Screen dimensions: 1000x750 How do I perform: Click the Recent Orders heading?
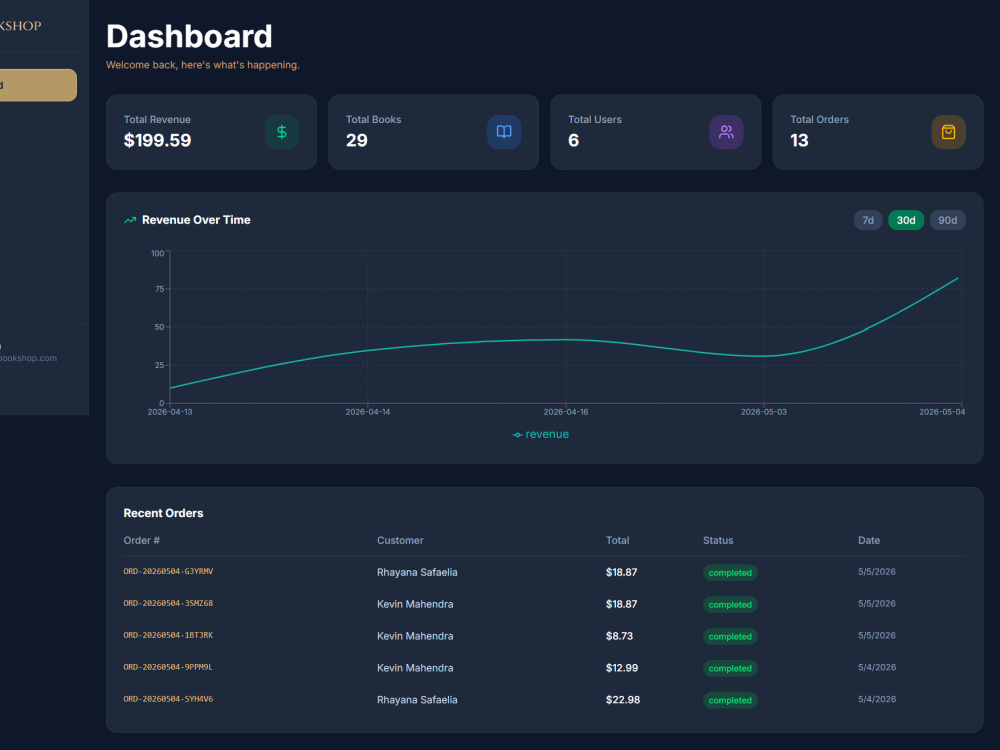163,513
